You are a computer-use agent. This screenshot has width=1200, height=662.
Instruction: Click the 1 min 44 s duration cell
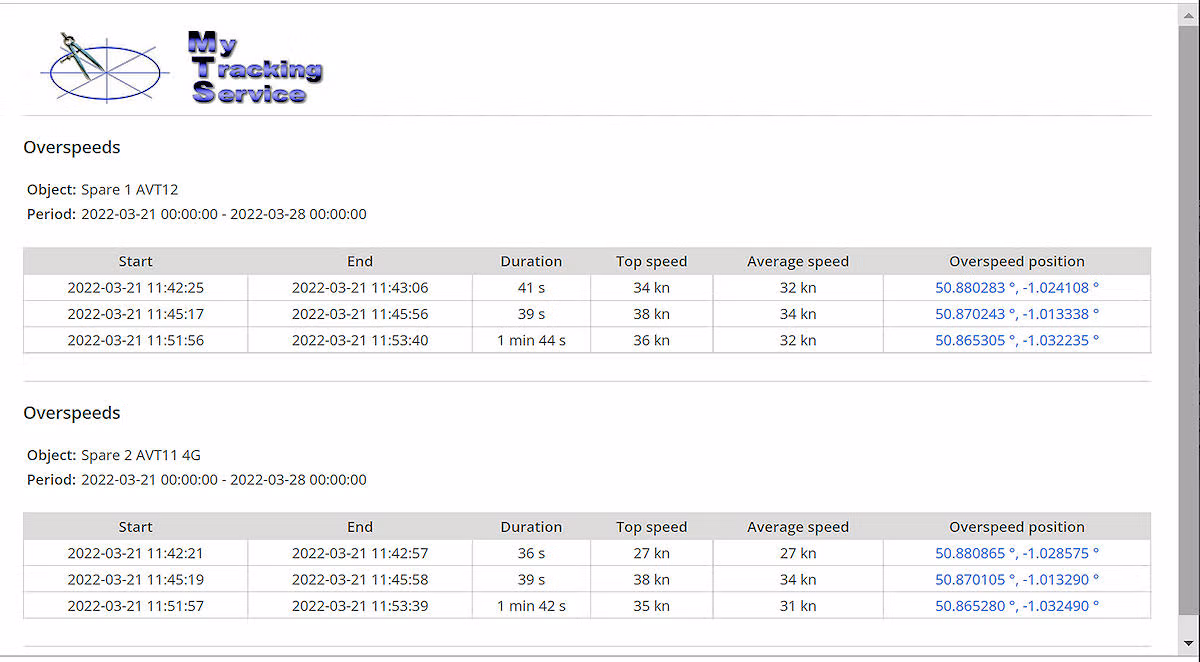point(532,340)
